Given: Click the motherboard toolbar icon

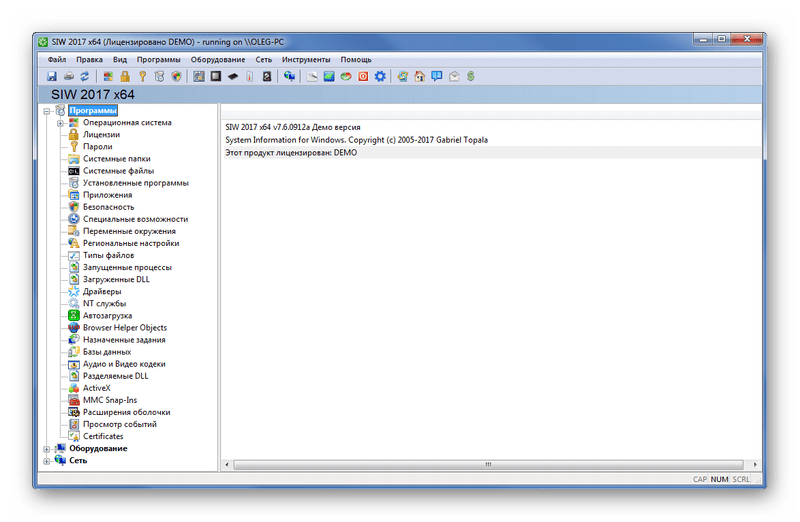Looking at the screenshot, I should (x=199, y=77).
